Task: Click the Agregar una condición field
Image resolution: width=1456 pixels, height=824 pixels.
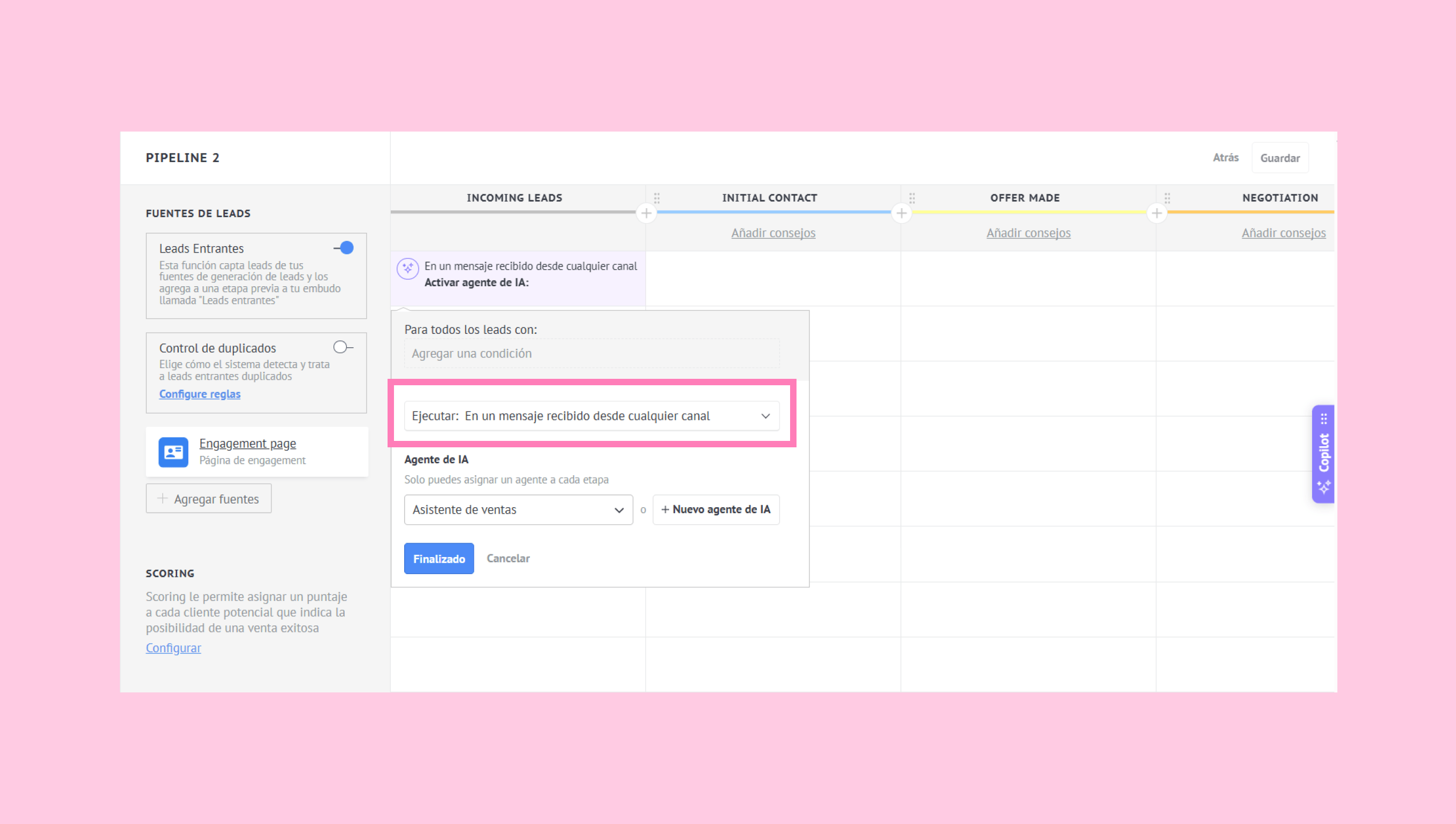Action: [591, 353]
